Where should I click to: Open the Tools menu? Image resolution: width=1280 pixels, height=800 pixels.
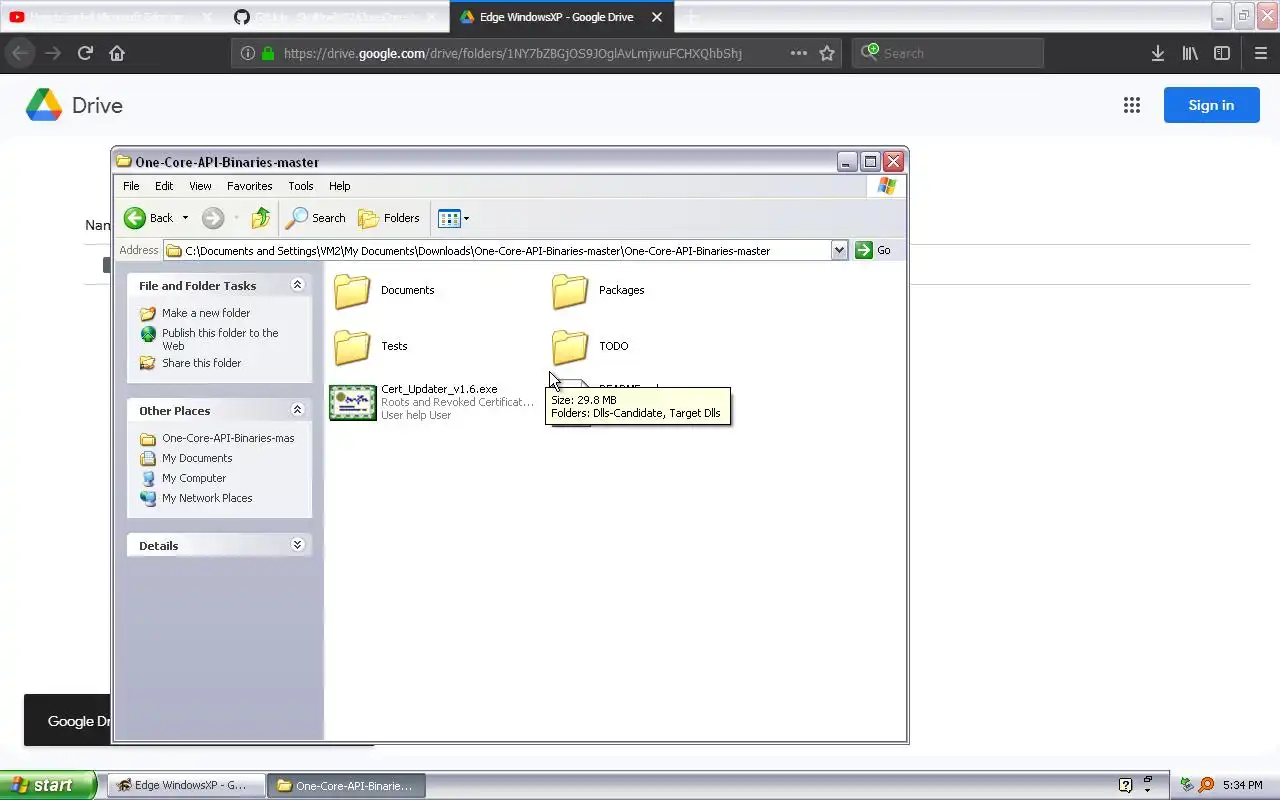tap(301, 186)
